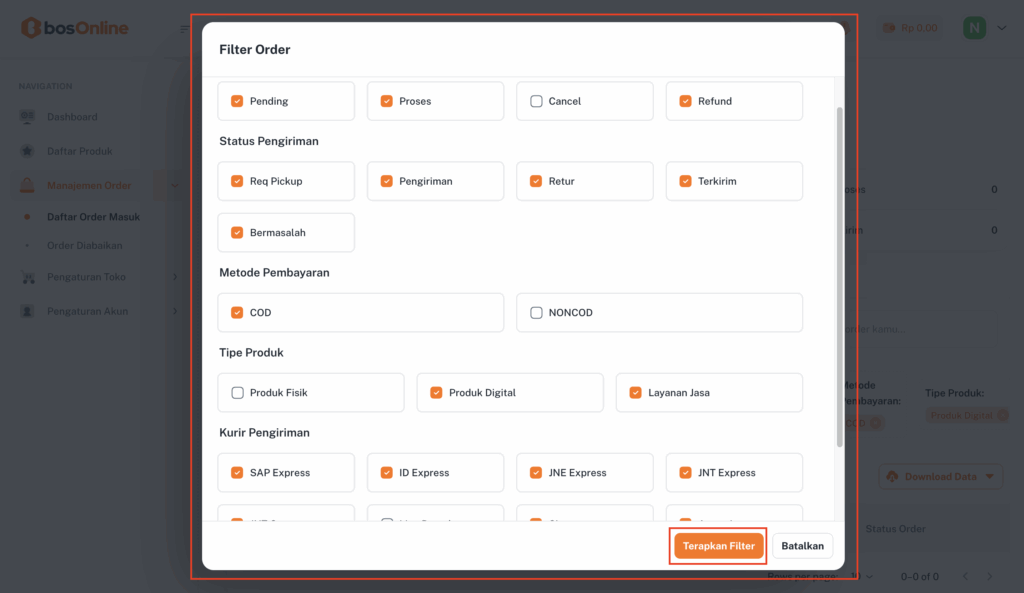Click the Pengaturan Toko store icon

pyautogui.click(x=27, y=277)
